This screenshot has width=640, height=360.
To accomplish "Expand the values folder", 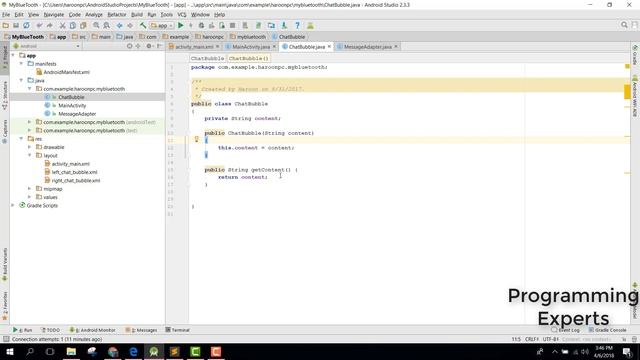I will coord(29,197).
